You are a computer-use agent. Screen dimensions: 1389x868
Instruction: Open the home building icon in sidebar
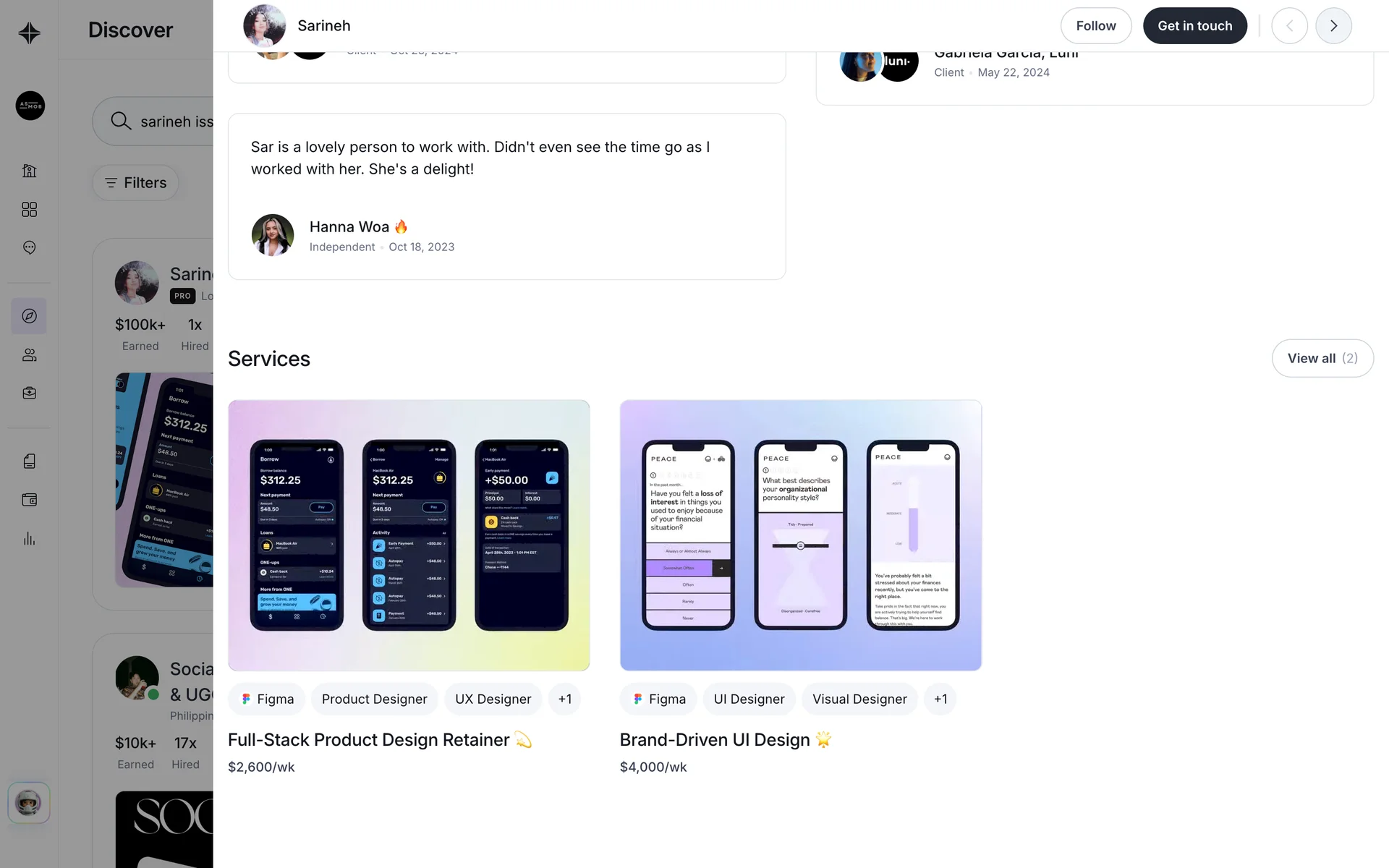tap(29, 171)
